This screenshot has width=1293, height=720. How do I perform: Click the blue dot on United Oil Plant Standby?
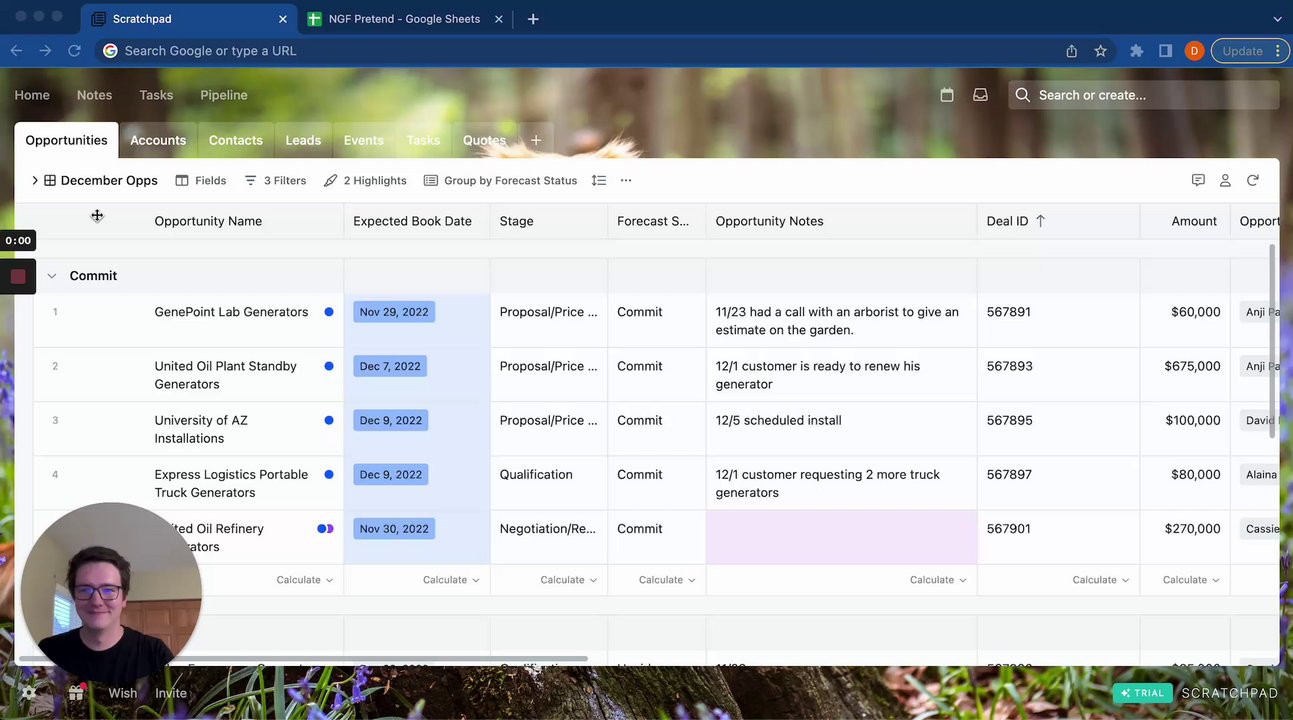[329, 366]
